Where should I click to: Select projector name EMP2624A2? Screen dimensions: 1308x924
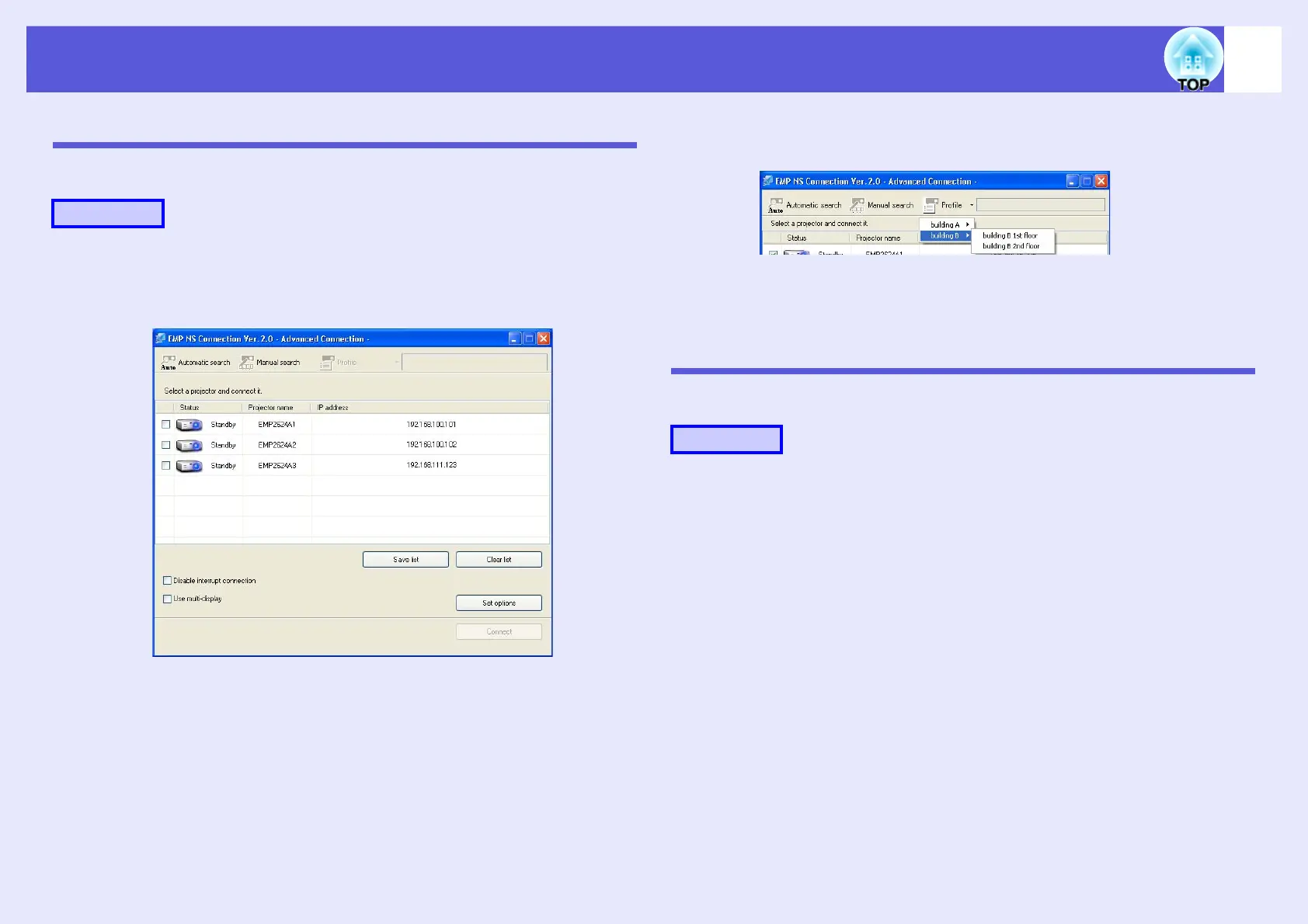277,445
